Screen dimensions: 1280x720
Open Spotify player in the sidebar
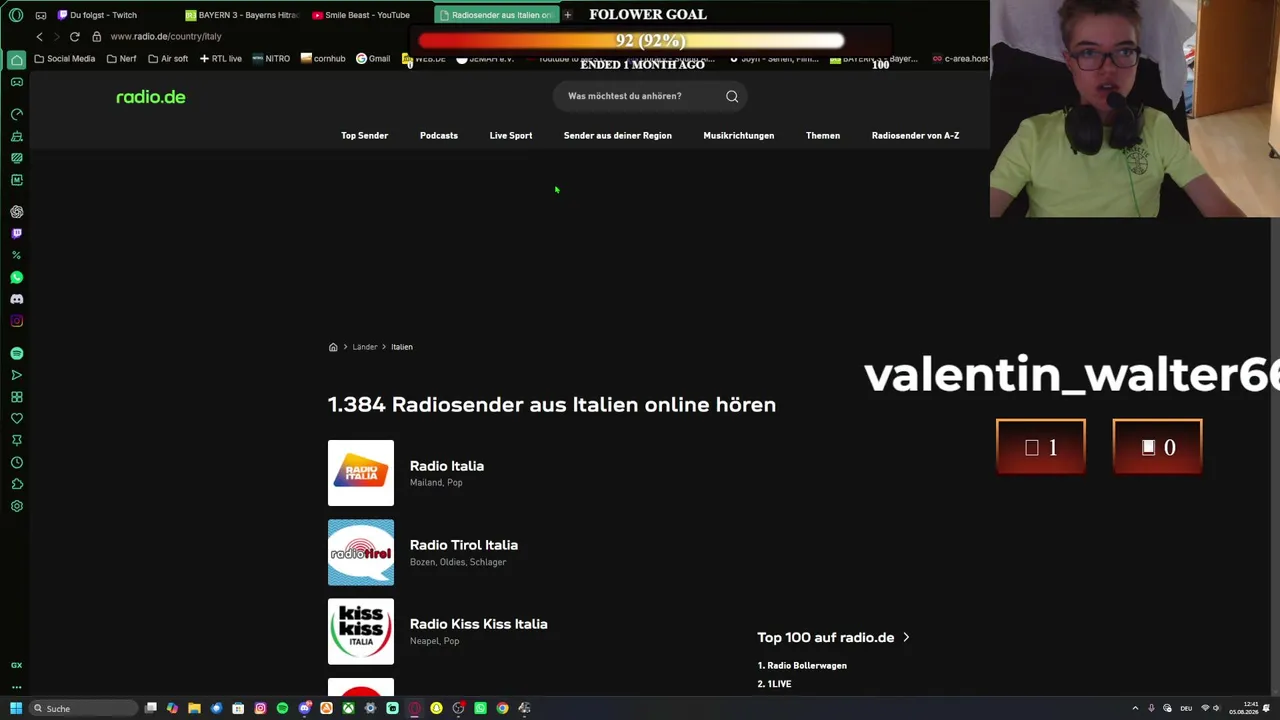17,354
